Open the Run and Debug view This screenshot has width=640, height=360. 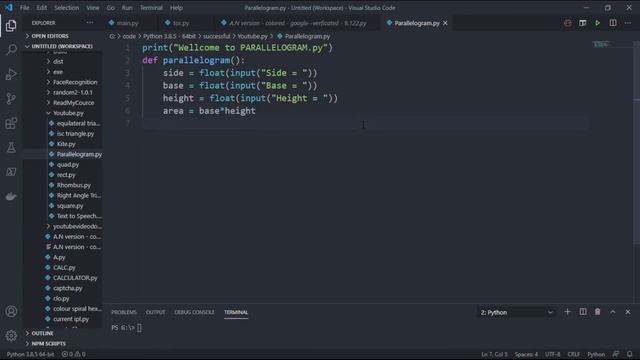11,74
